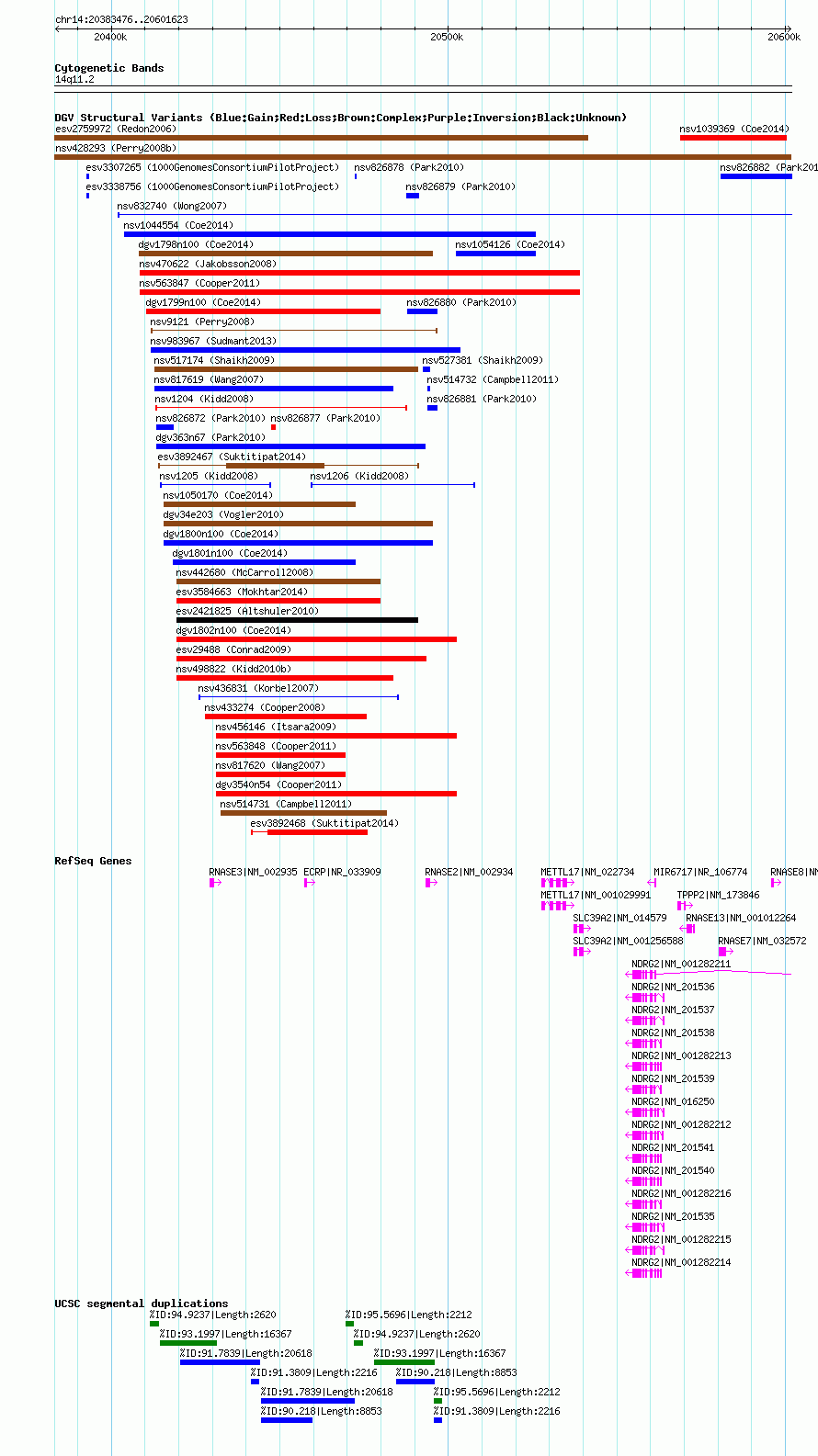Click METTL17|NM_022734 gene model
Viewport: 818px width, 1456px height.
557,883
